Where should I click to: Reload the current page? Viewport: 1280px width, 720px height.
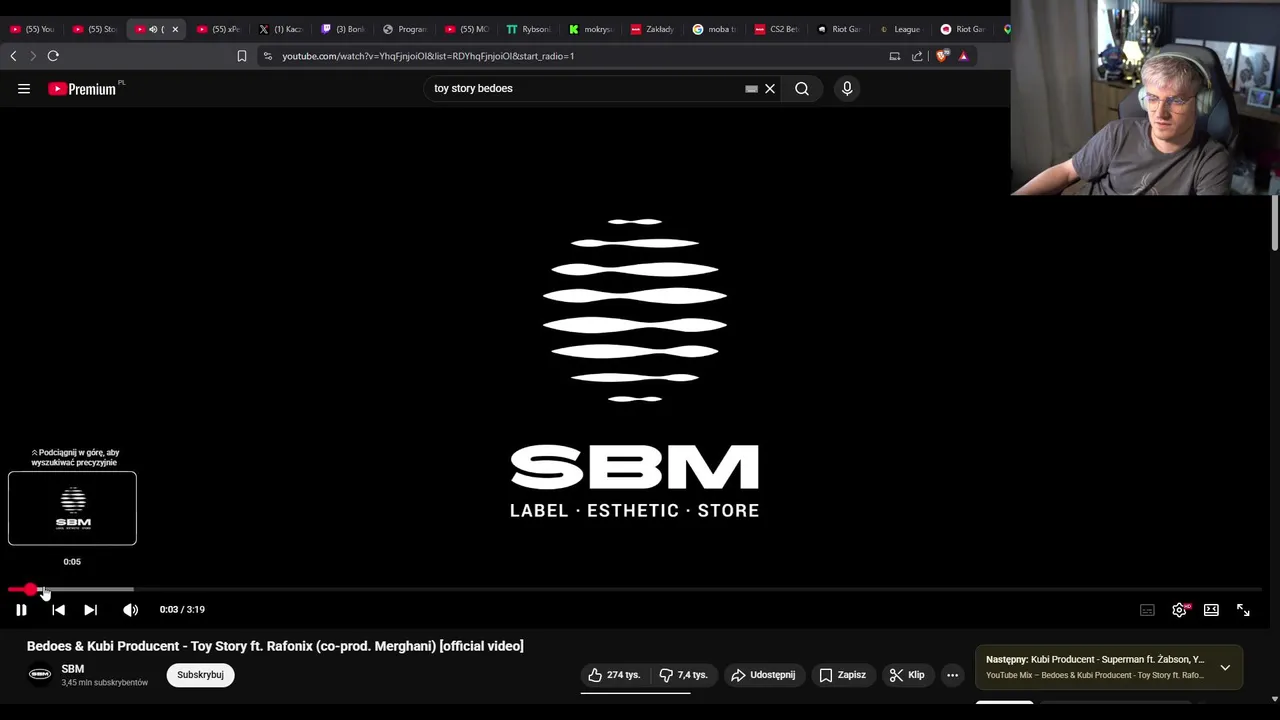[x=53, y=56]
